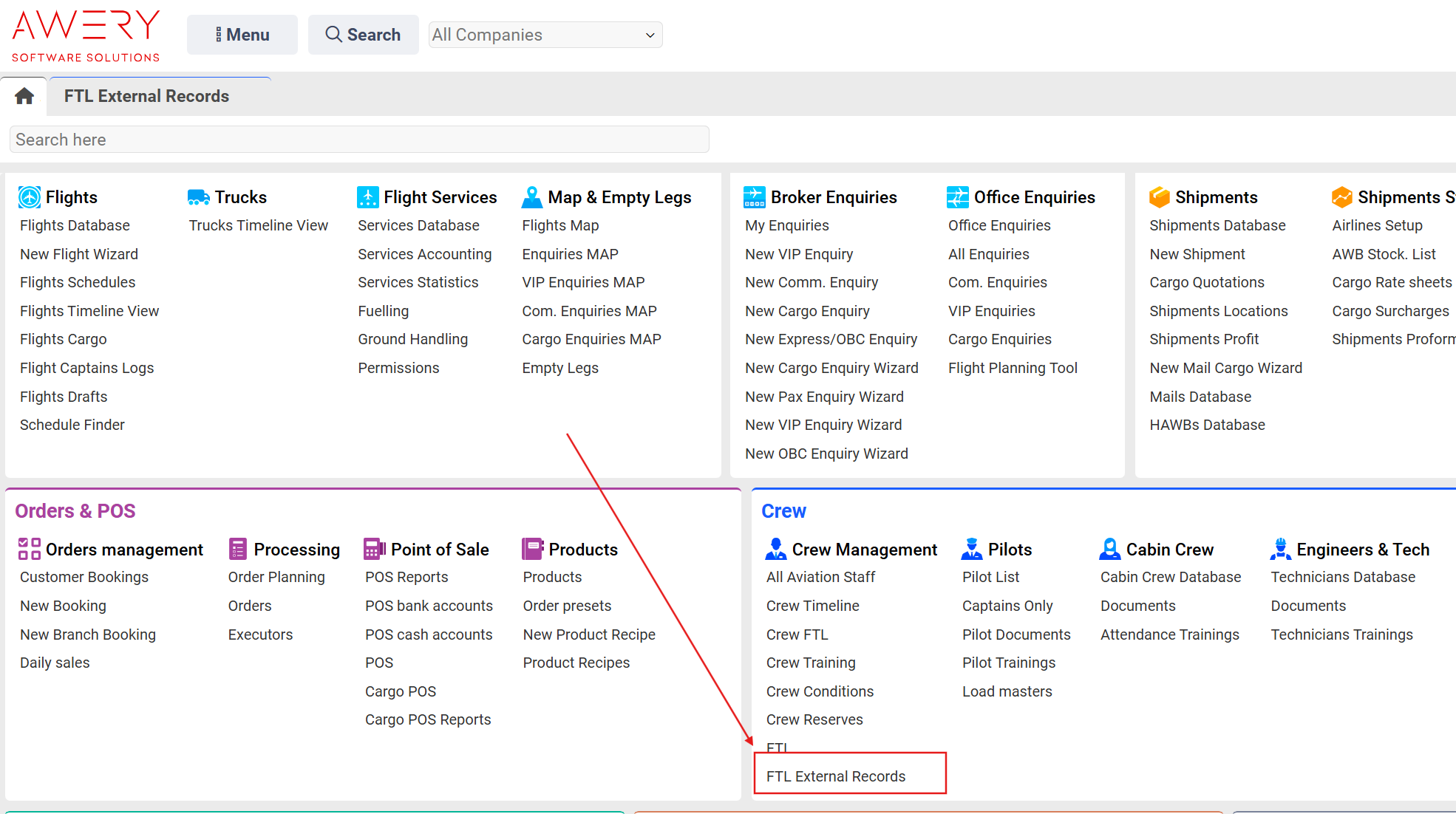Screen dimensions: 1456x814
Task: Open the All Companies dropdown
Action: tap(545, 35)
